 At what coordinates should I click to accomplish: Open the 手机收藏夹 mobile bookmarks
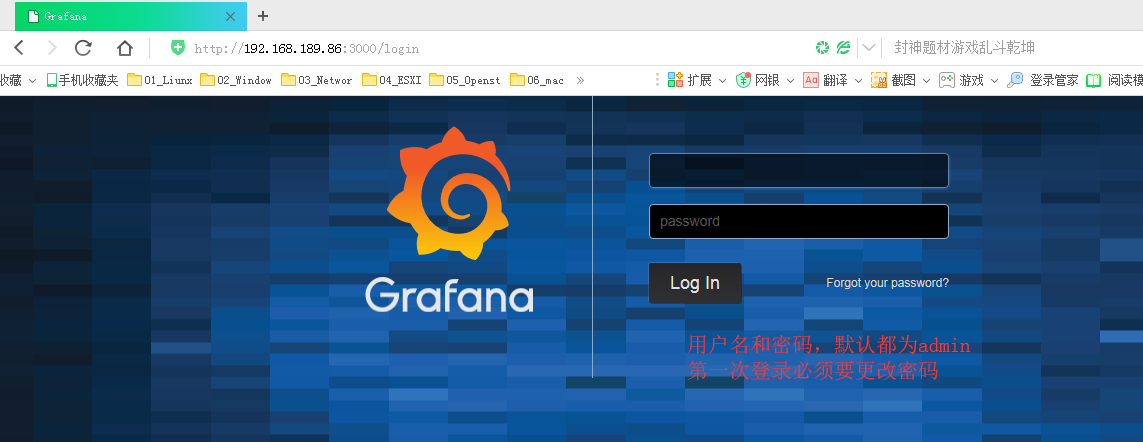click(82, 80)
